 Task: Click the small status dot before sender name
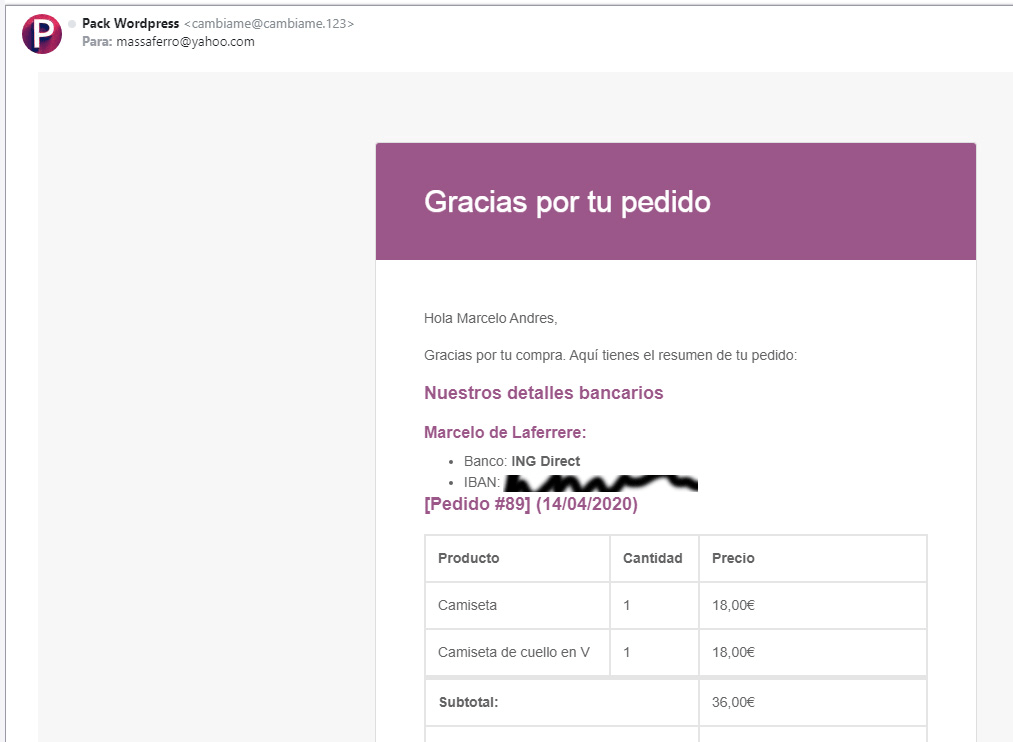72,24
